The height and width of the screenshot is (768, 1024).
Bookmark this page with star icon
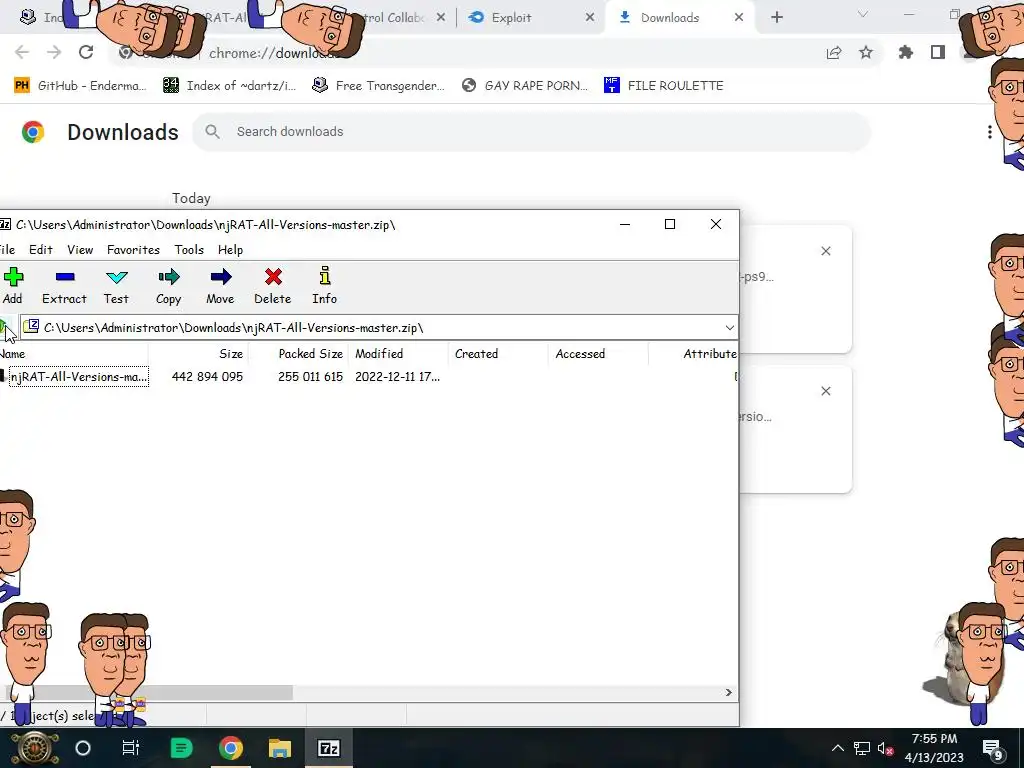click(866, 52)
